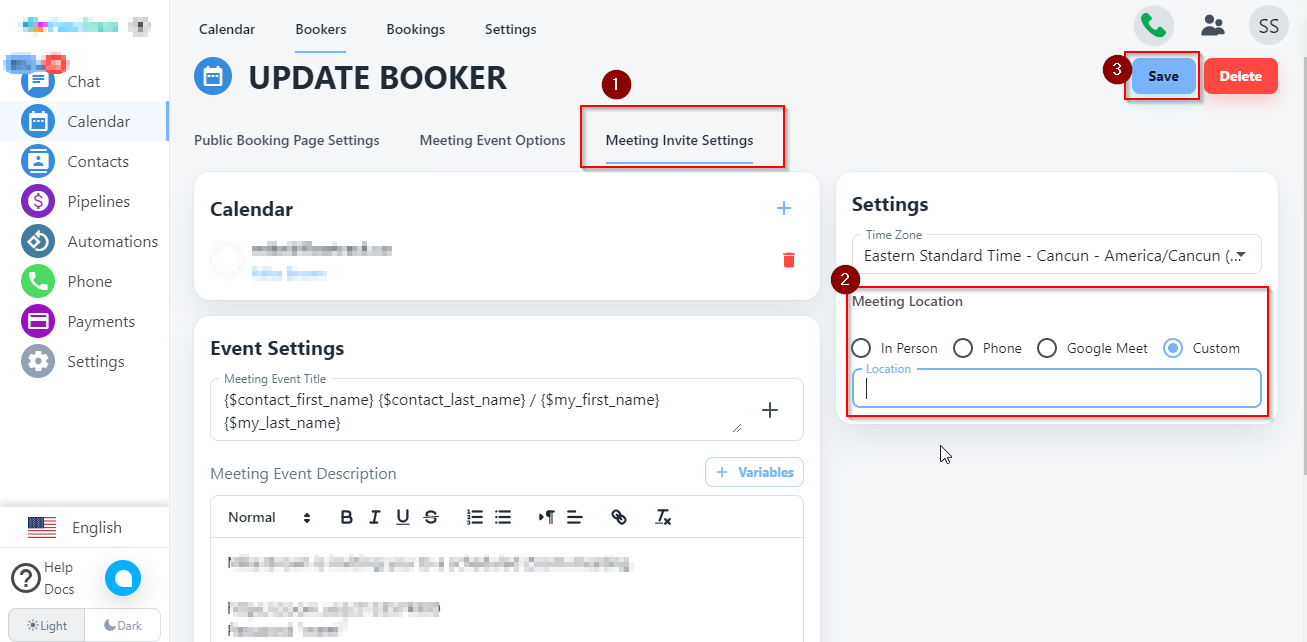The width and height of the screenshot is (1307, 642).
Task: Add a calendar with the plus icon
Action: point(784,208)
